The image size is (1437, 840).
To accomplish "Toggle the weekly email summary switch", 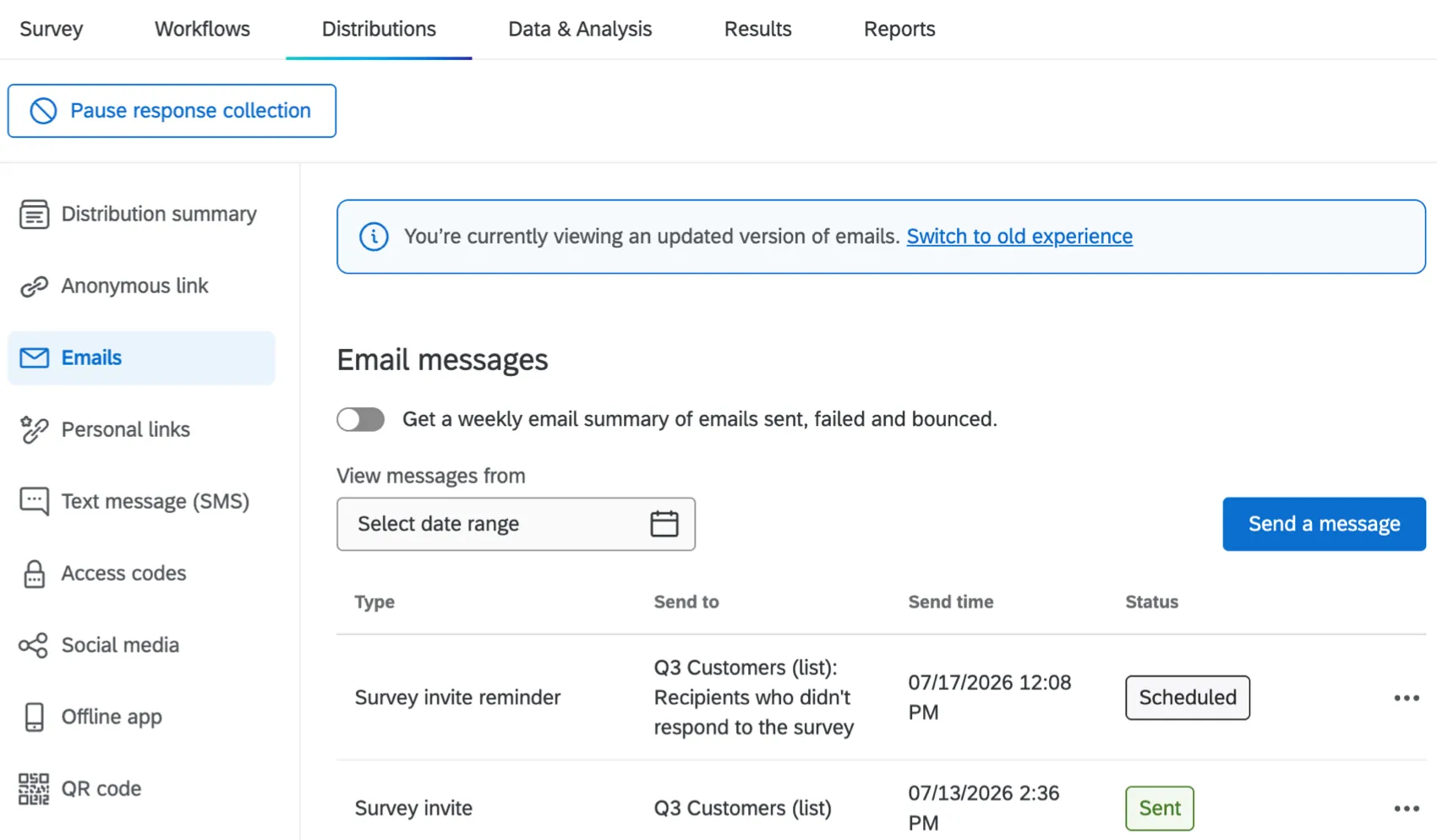I will [x=361, y=419].
